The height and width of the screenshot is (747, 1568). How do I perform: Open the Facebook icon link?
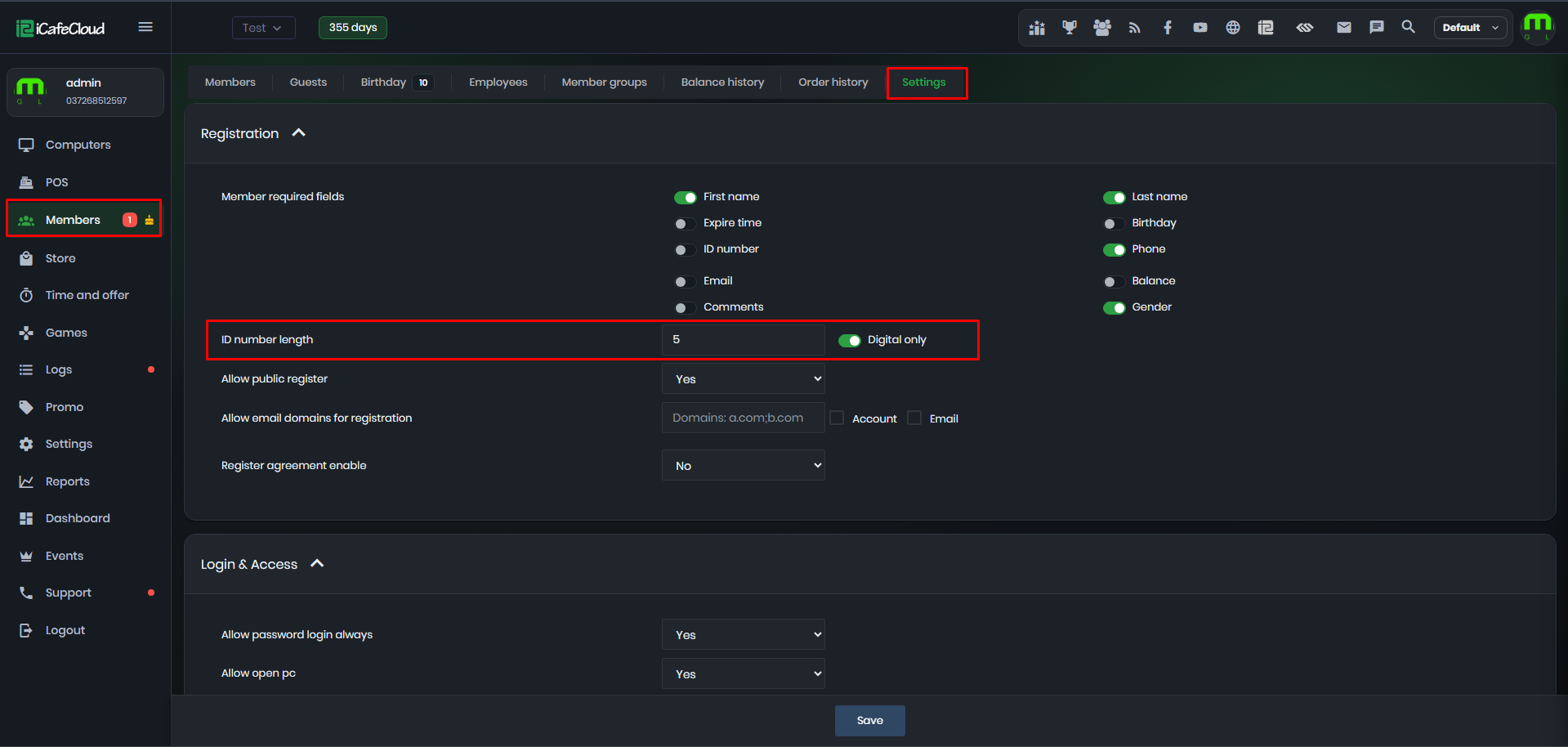[x=1168, y=28]
